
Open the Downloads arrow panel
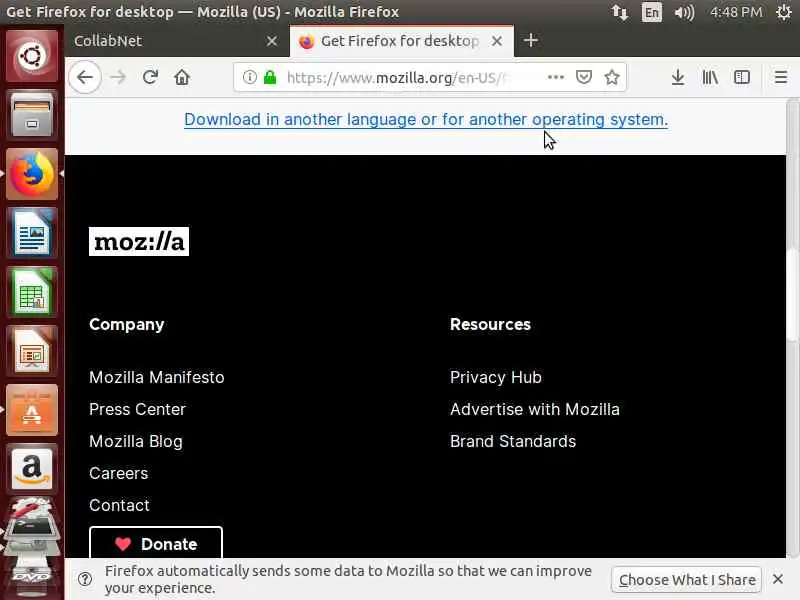(x=678, y=78)
